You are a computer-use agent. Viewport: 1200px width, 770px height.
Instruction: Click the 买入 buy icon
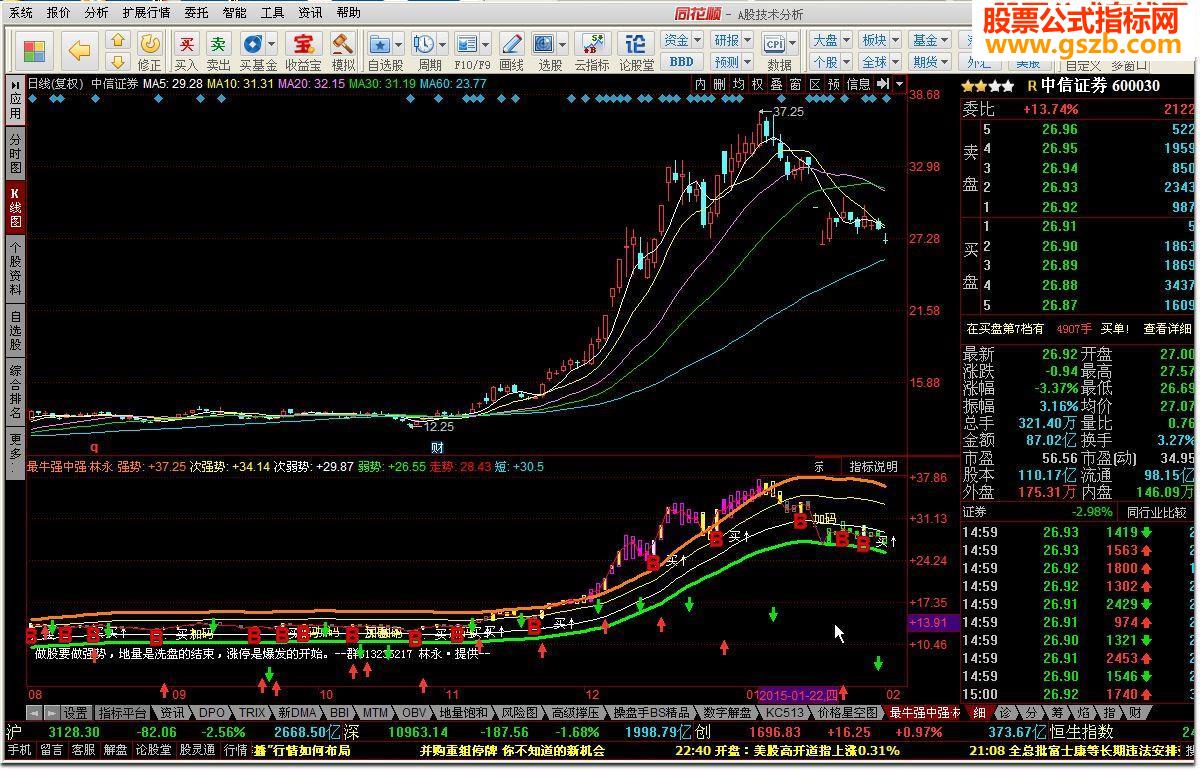[x=186, y=50]
